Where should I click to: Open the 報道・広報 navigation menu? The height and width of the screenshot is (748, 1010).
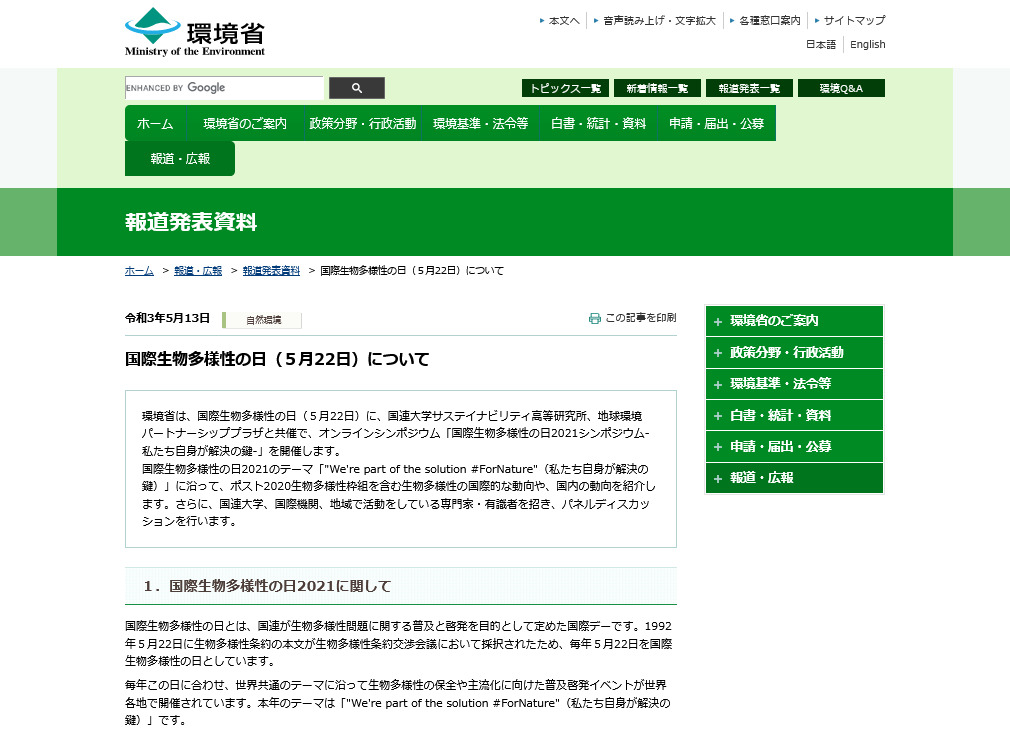[179, 158]
